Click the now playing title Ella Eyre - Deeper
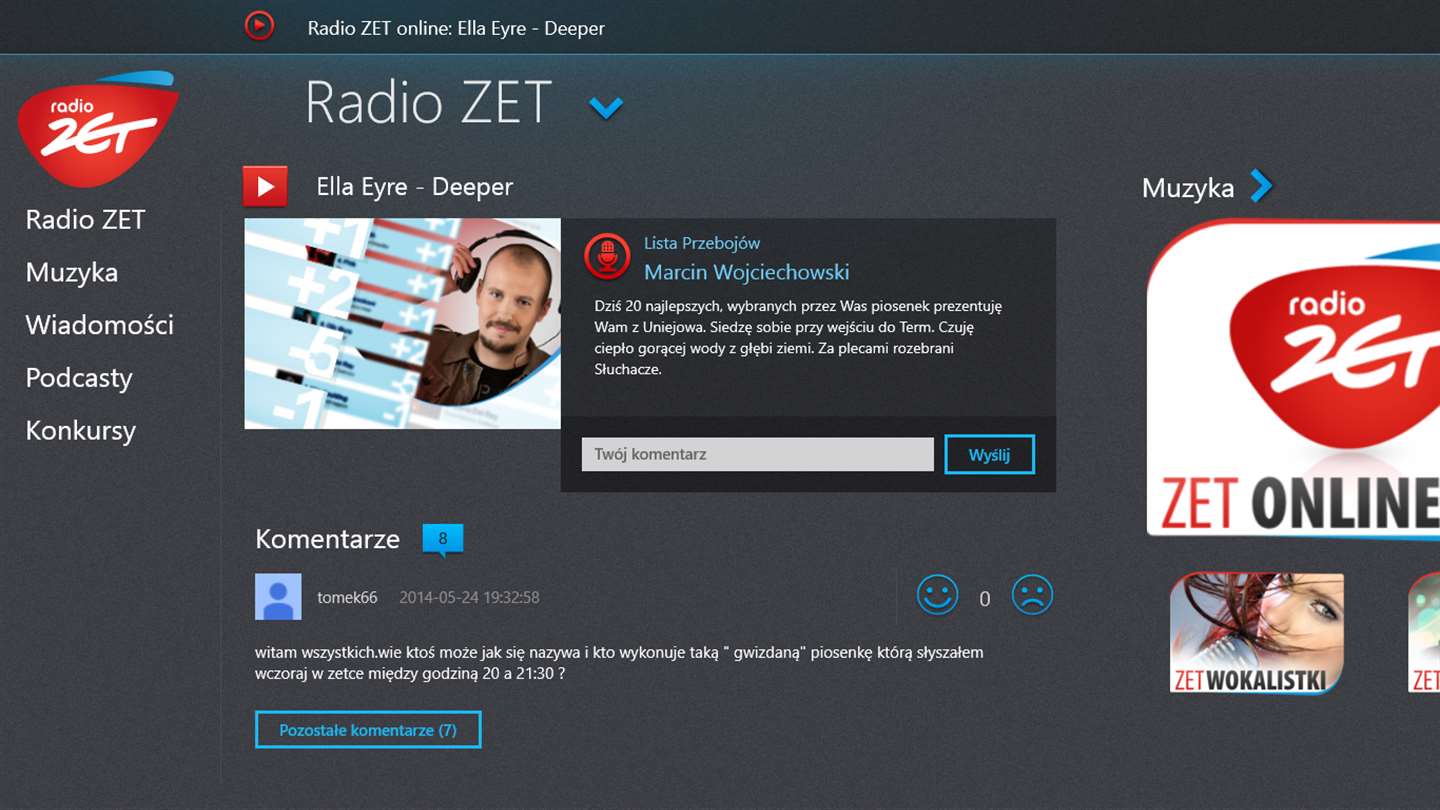This screenshot has width=1440, height=810. pos(415,187)
